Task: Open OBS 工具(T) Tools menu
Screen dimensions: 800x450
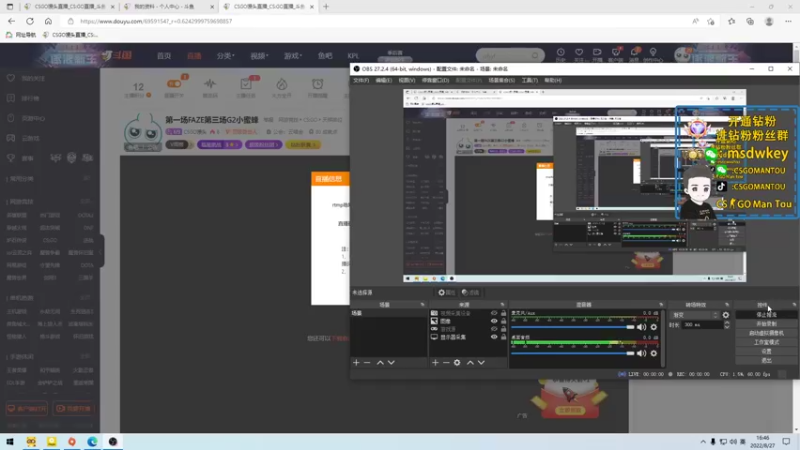Action: point(530,80)
